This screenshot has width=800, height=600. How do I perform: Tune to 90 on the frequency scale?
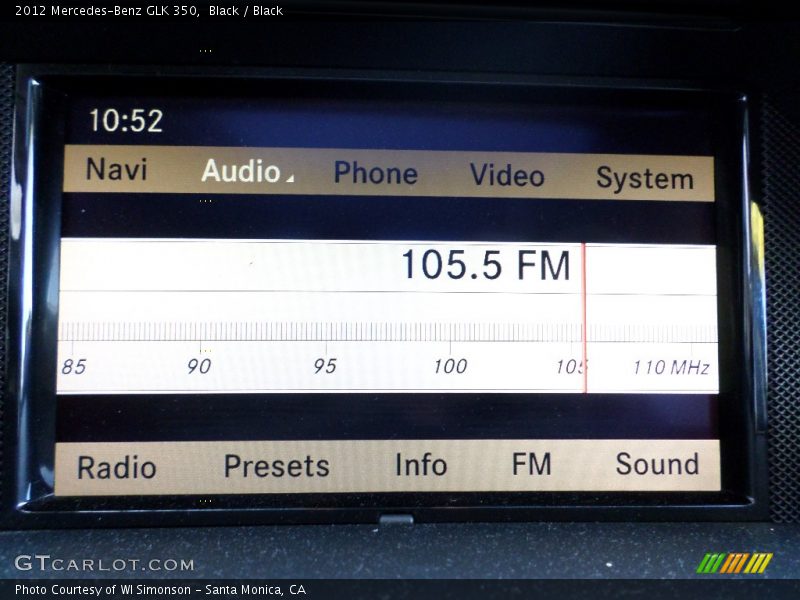point(199,366)
